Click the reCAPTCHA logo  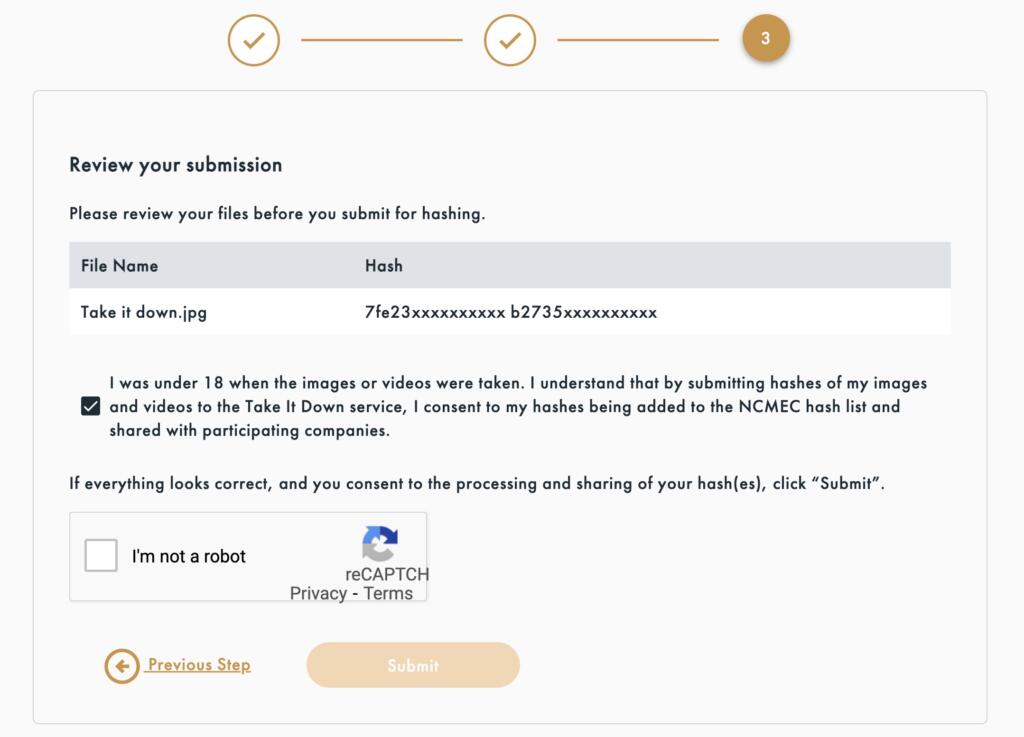(380, 543)
